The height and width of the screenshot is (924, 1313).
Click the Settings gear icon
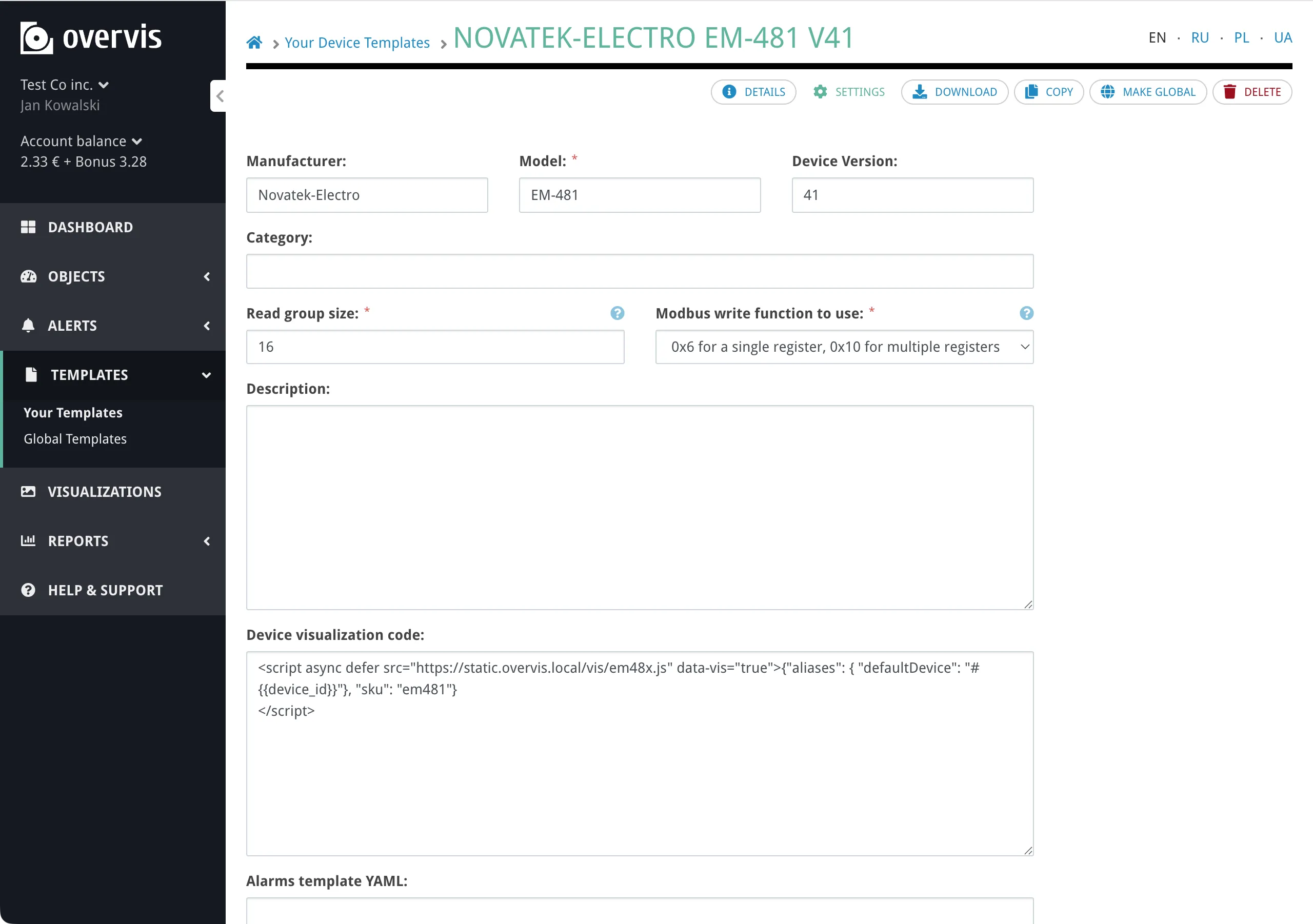pyautogui.click(x=820, y=91)
